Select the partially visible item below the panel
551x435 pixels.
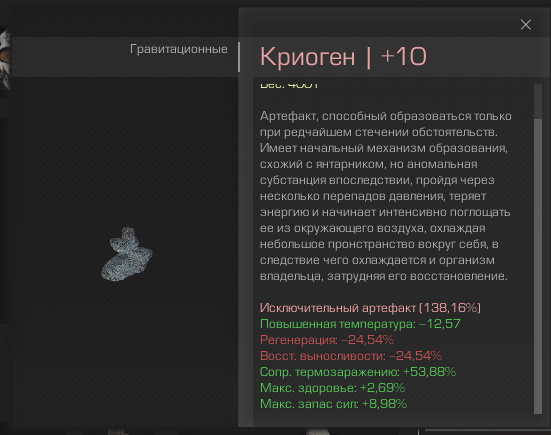pos(318,431)
